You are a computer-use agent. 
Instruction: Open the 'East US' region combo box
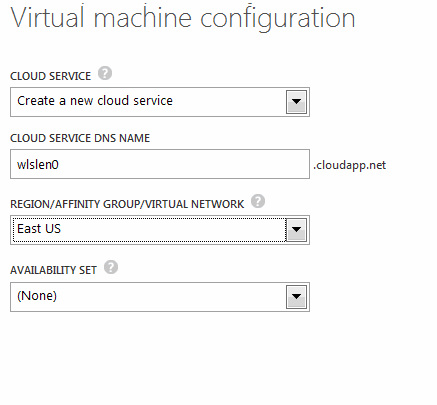(x=160, y=230)
